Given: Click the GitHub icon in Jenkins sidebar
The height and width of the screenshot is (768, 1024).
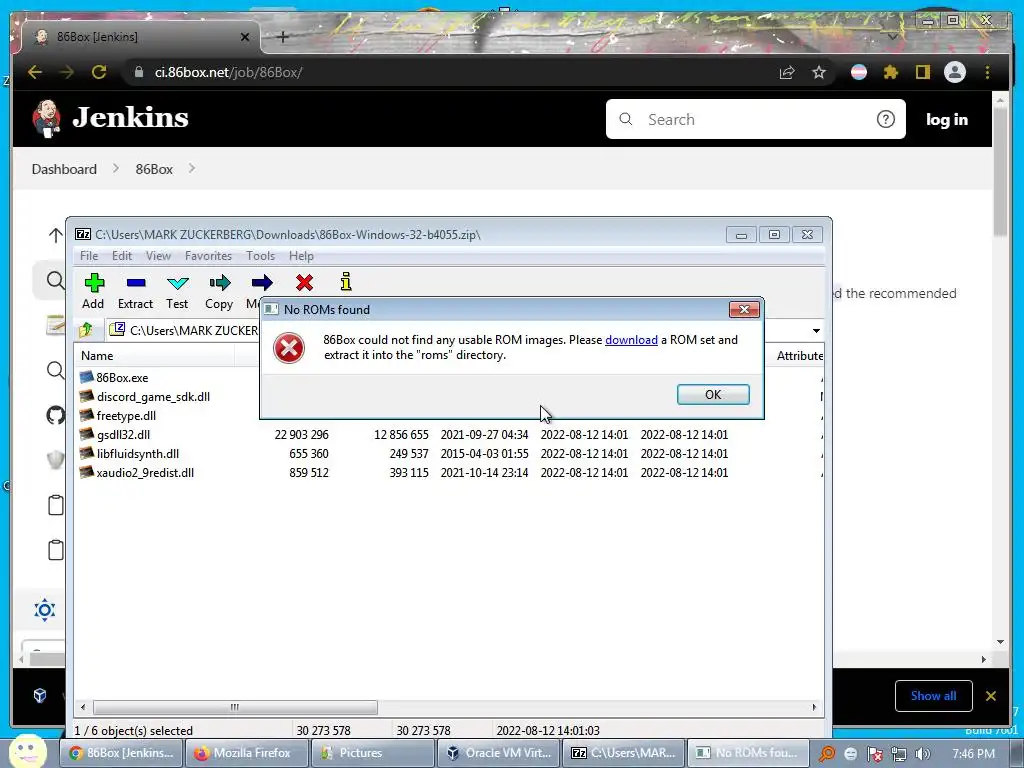Looking at the screenshot, I should 56,415.
